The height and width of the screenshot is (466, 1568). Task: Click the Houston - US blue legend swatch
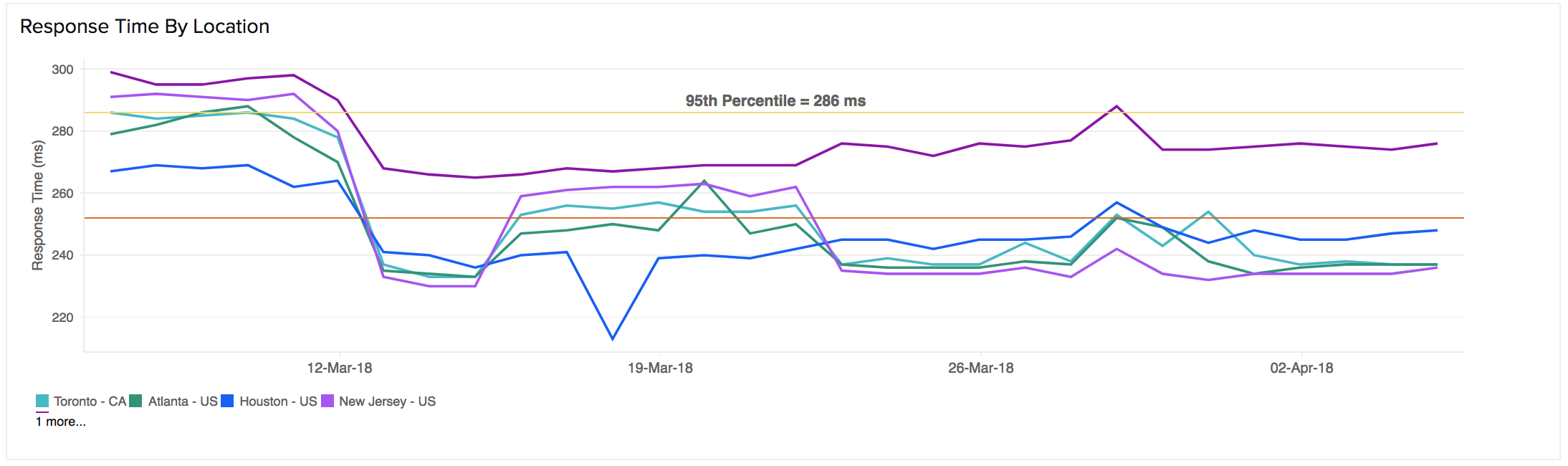pyautogui.click(x=227, y=401)
